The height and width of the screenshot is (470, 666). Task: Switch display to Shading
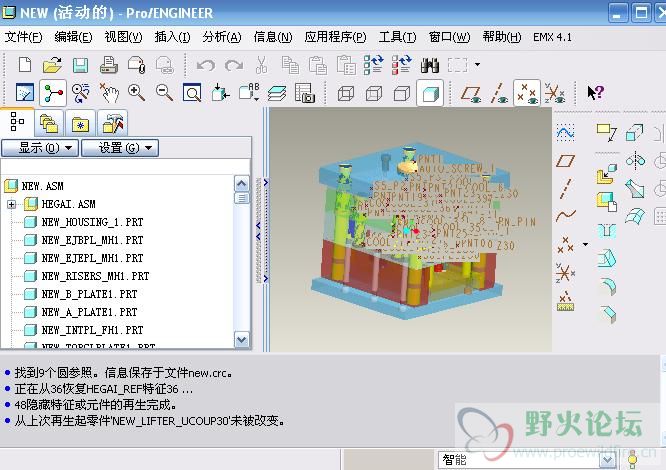tap(430, 93)
